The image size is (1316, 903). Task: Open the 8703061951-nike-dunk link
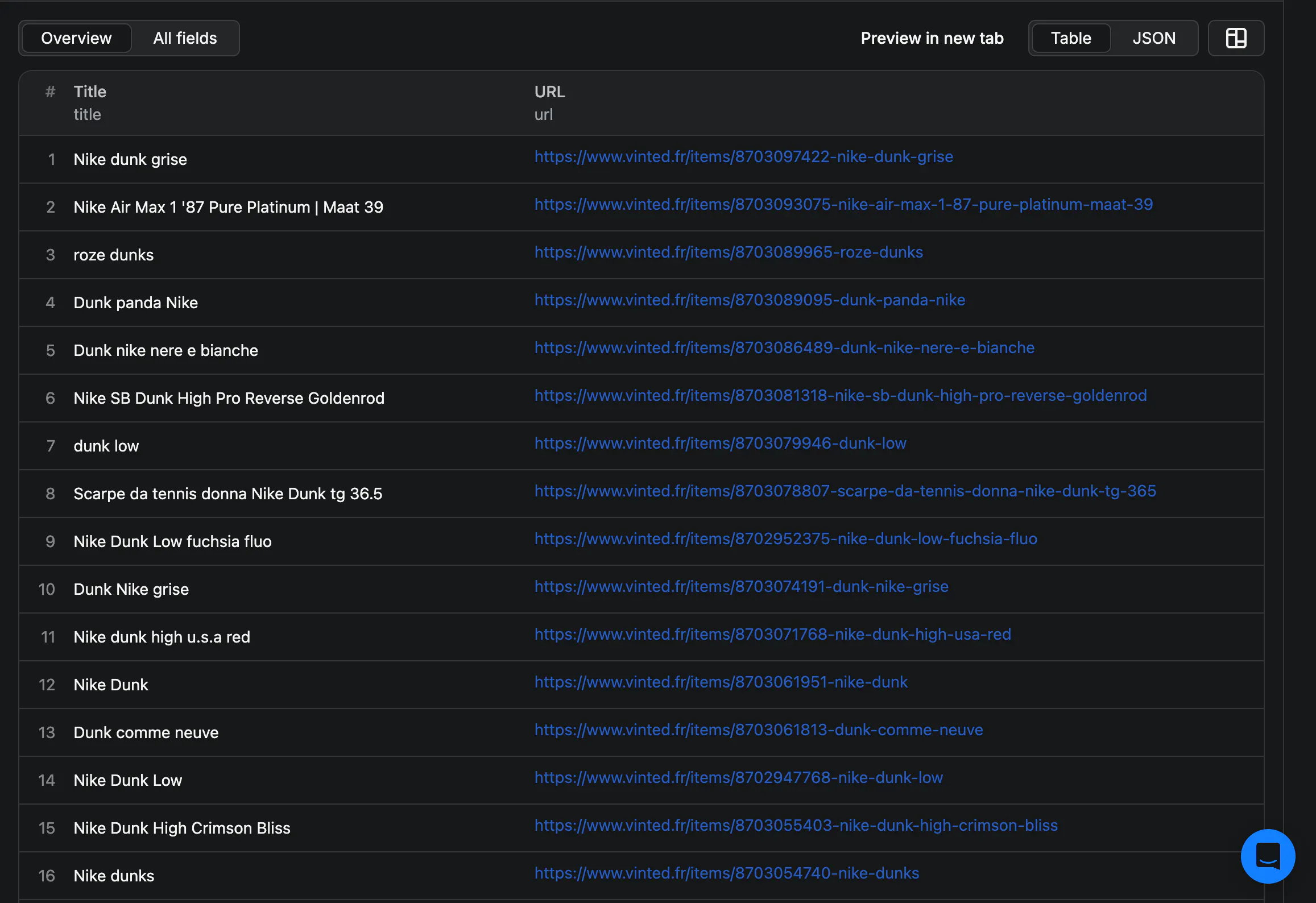[721, 682]
